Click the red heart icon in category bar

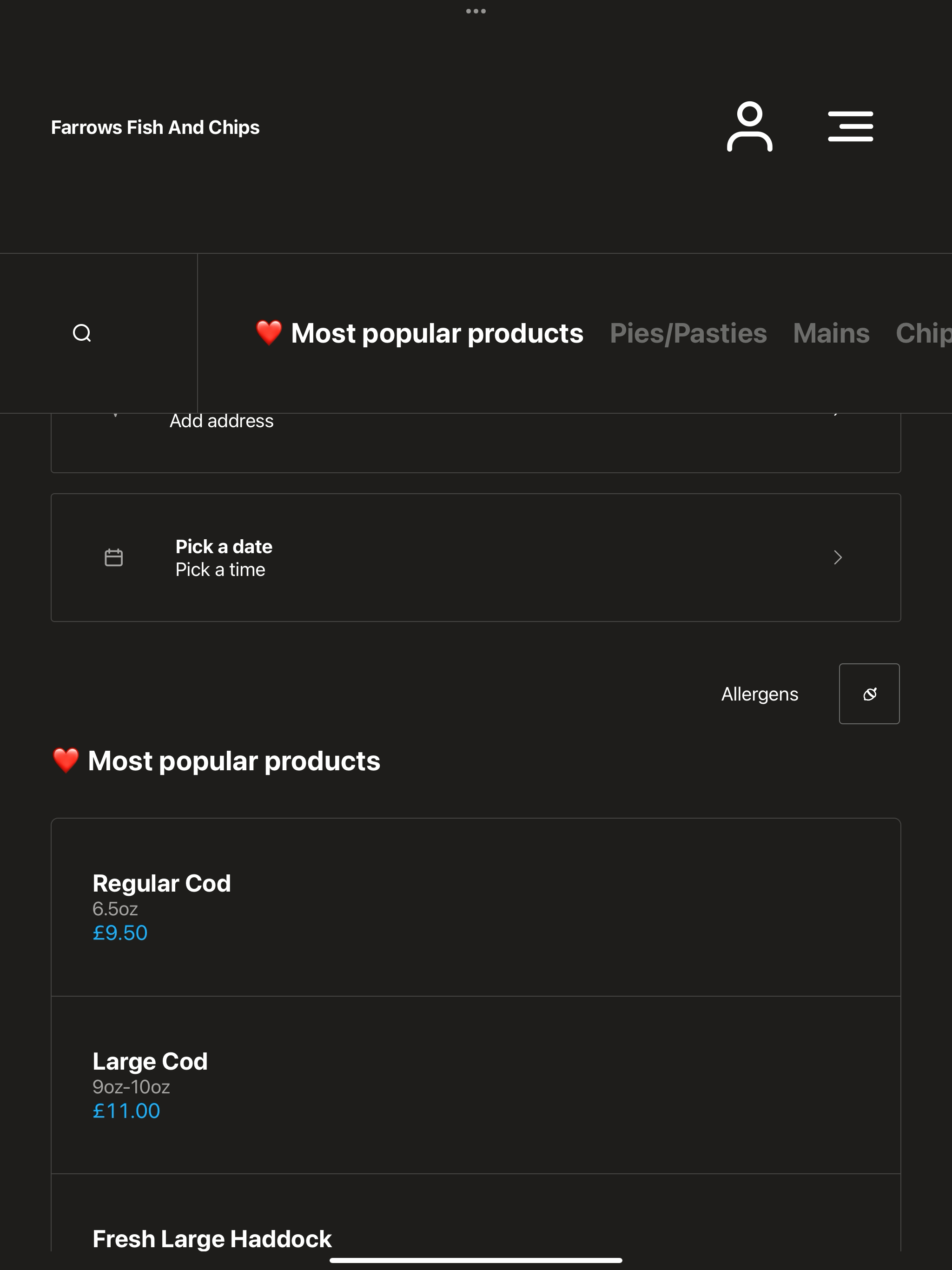point(269,333)
